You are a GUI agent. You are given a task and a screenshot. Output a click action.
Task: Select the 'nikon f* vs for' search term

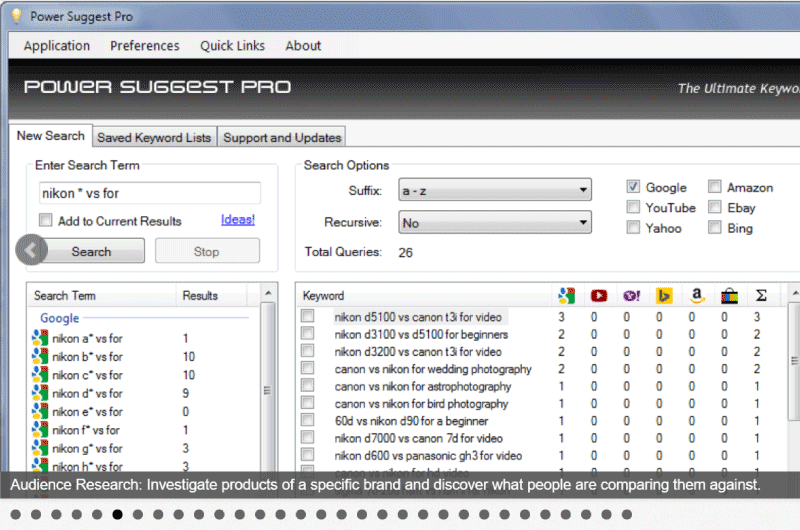(86, 430)
